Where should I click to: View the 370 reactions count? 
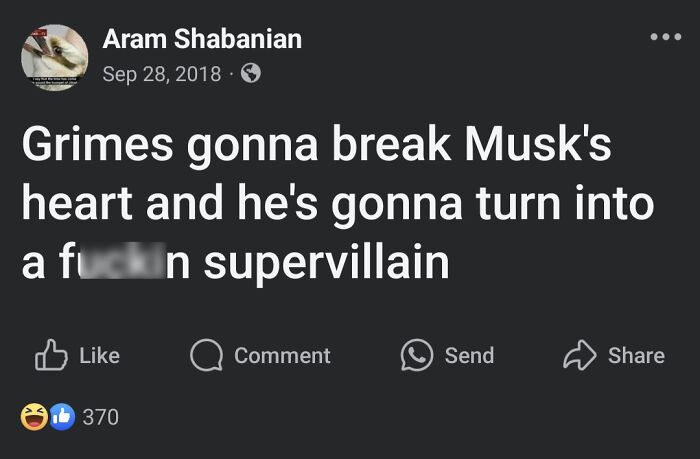(x=100, y=416)
